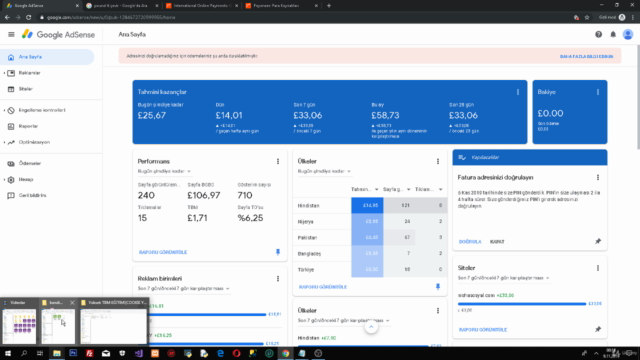Expand Performans date range dropdown
640x360 pixels.
coord(164,171)
